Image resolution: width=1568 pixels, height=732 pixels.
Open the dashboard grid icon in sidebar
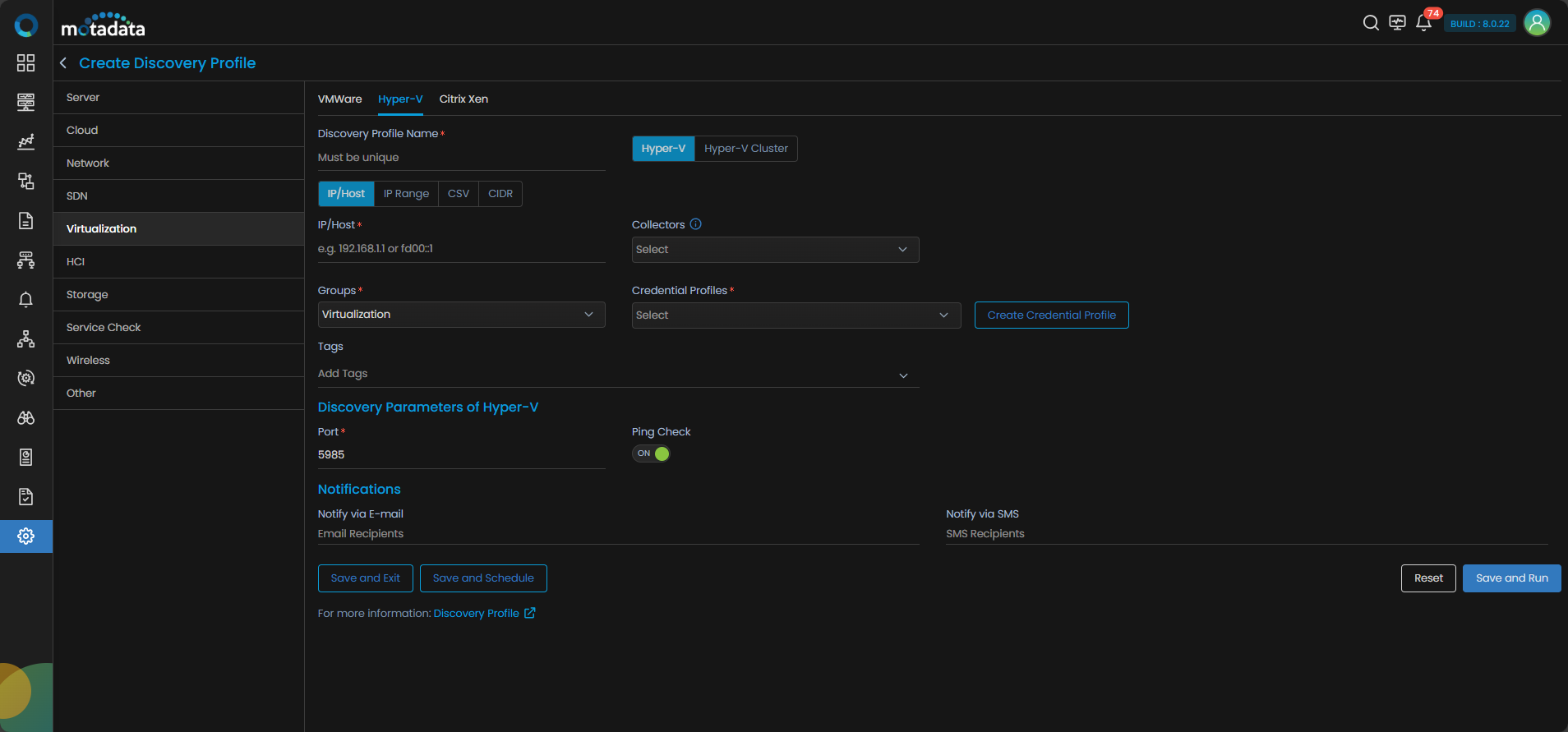pos(26,63)
